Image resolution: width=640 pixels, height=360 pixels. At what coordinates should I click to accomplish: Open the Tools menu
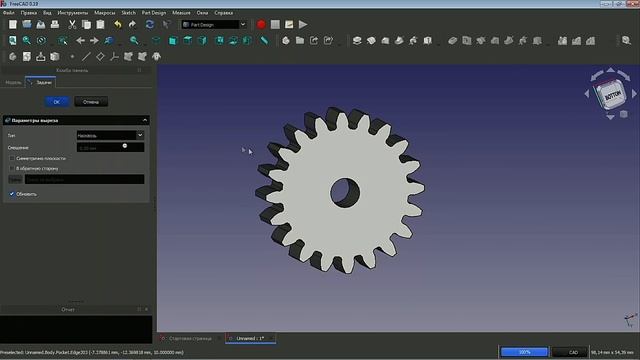point(73,13)
